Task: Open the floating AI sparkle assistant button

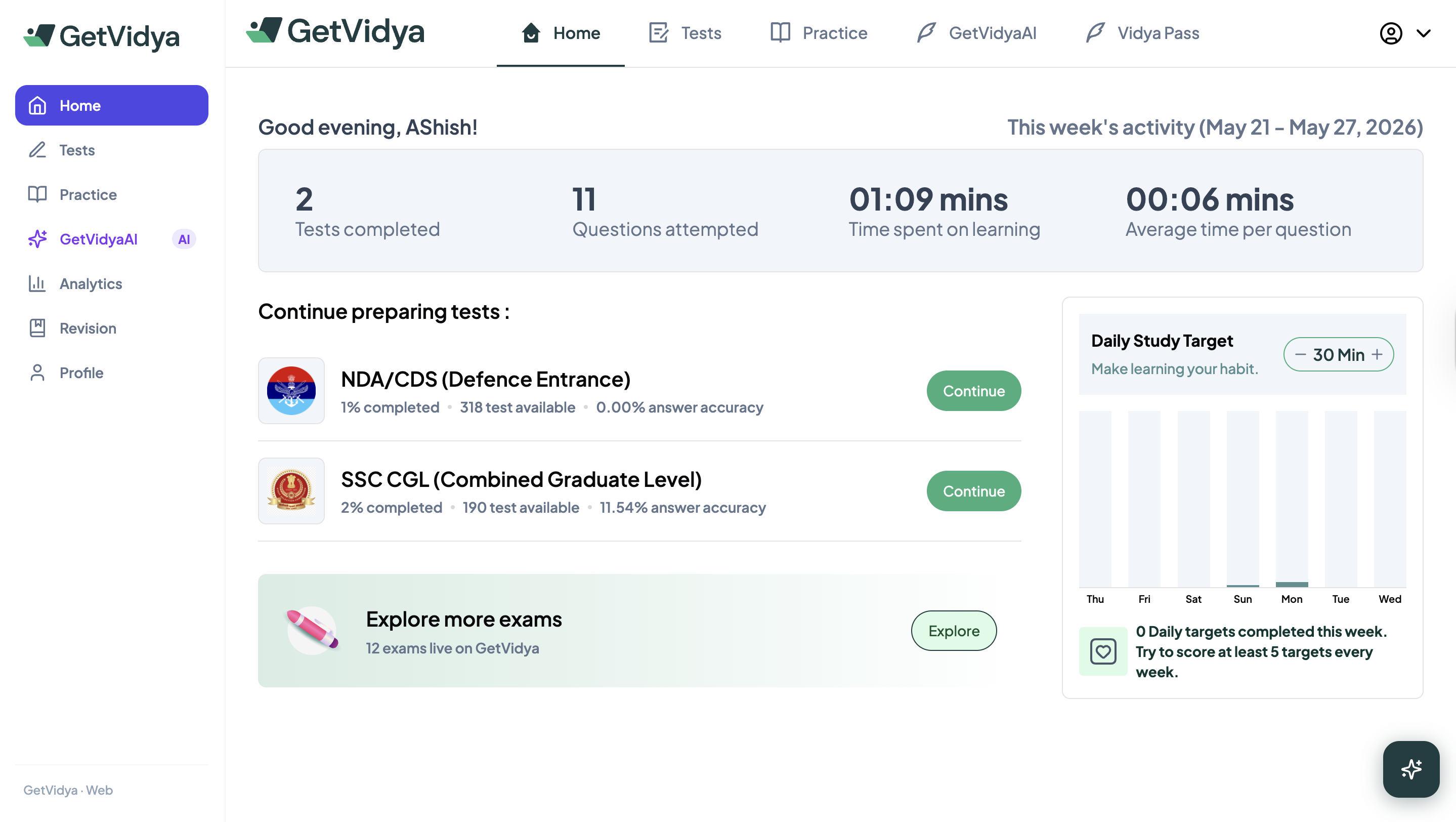Action: coord(1411,769)
